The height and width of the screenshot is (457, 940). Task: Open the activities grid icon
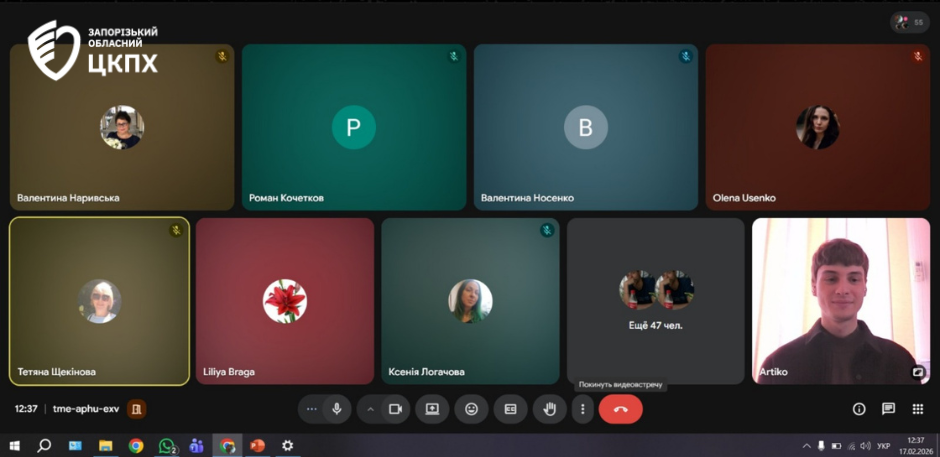click(917, 409)
